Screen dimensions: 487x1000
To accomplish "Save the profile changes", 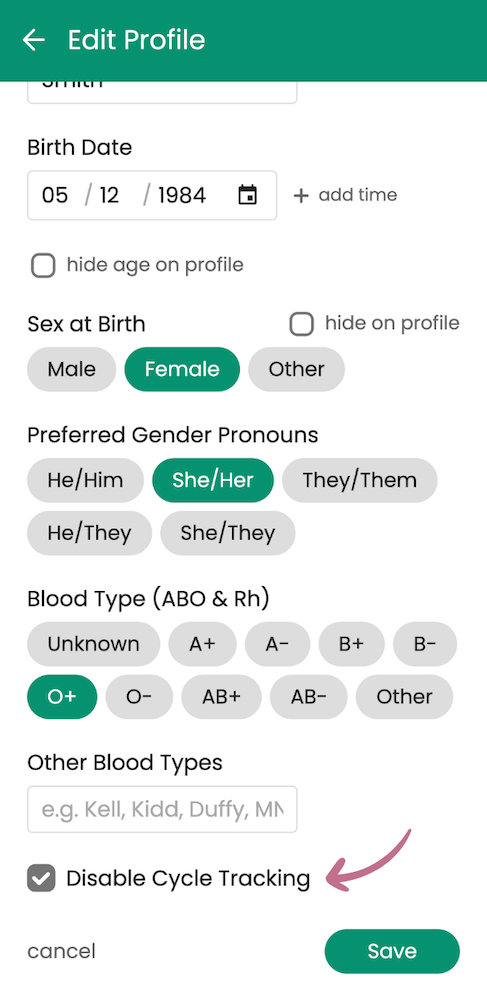I will pos(392,952).
